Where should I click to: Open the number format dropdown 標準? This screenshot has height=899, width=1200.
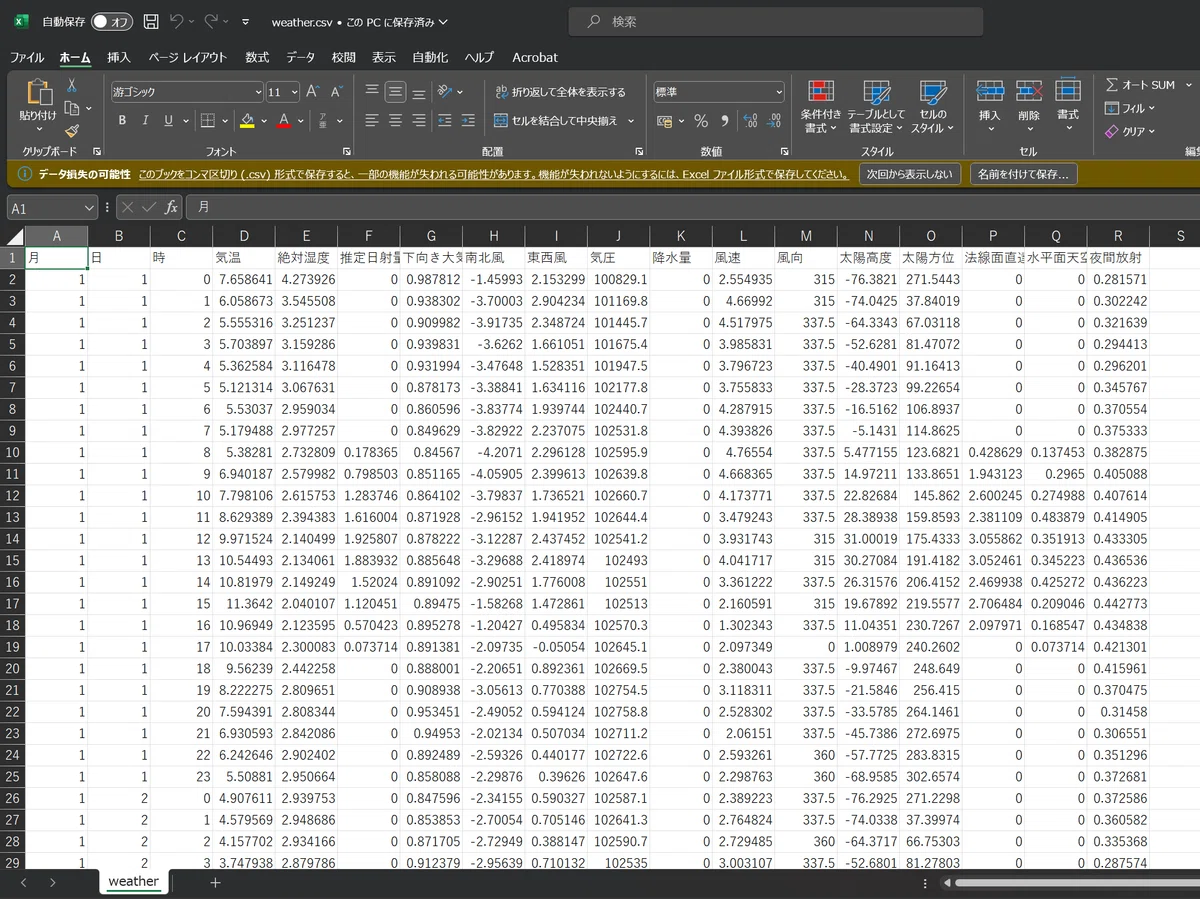pos(779,92)
